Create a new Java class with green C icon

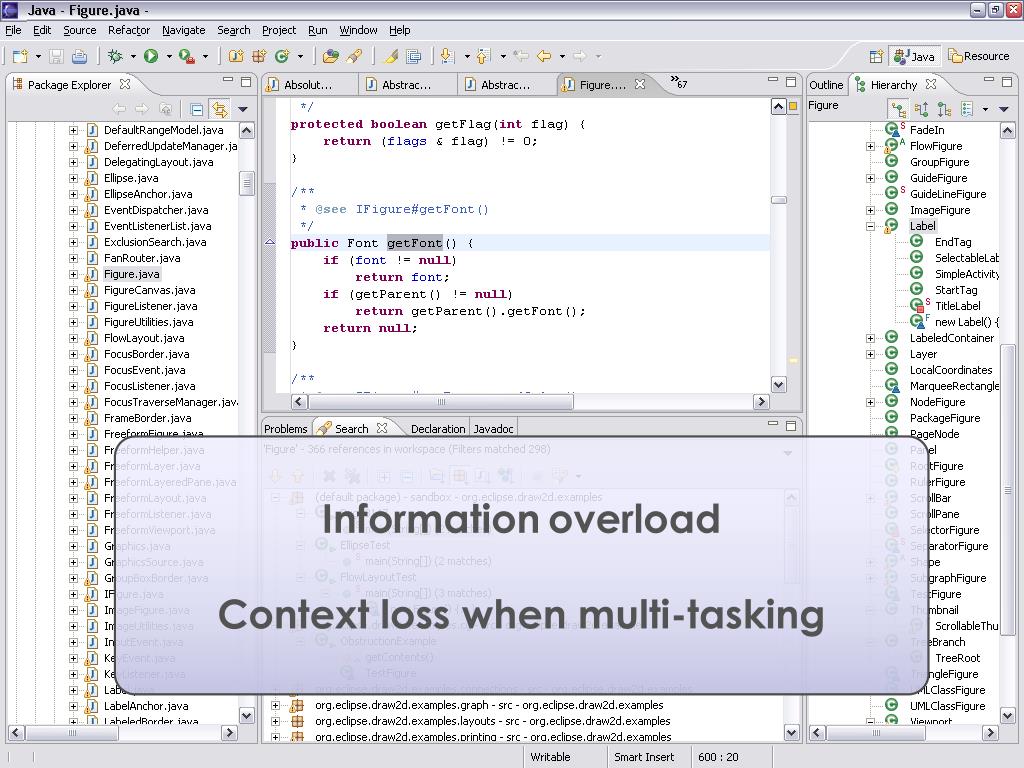coord(282,57)
